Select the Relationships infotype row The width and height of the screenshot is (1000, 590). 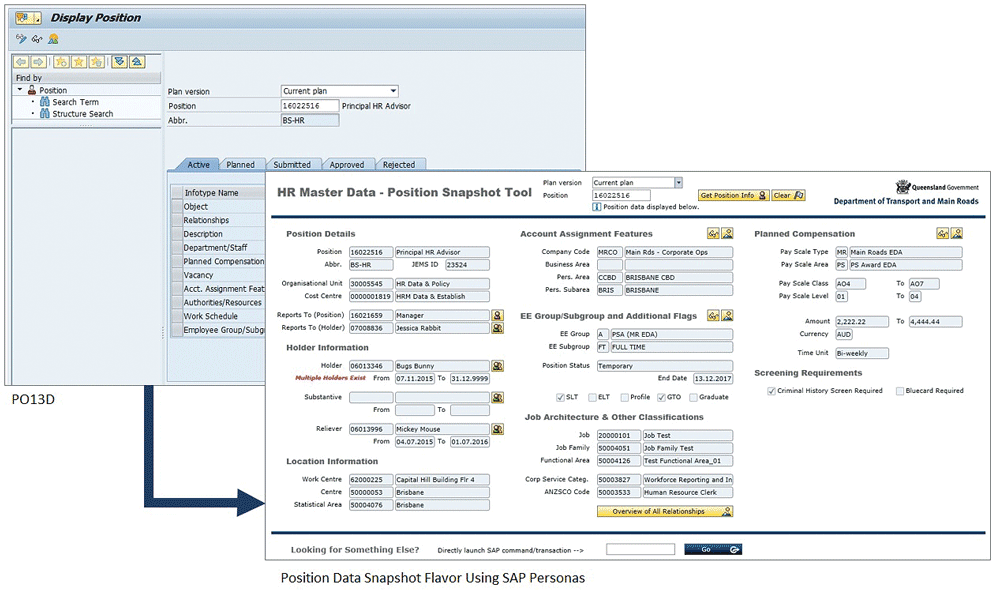click(x=219, y=220)
